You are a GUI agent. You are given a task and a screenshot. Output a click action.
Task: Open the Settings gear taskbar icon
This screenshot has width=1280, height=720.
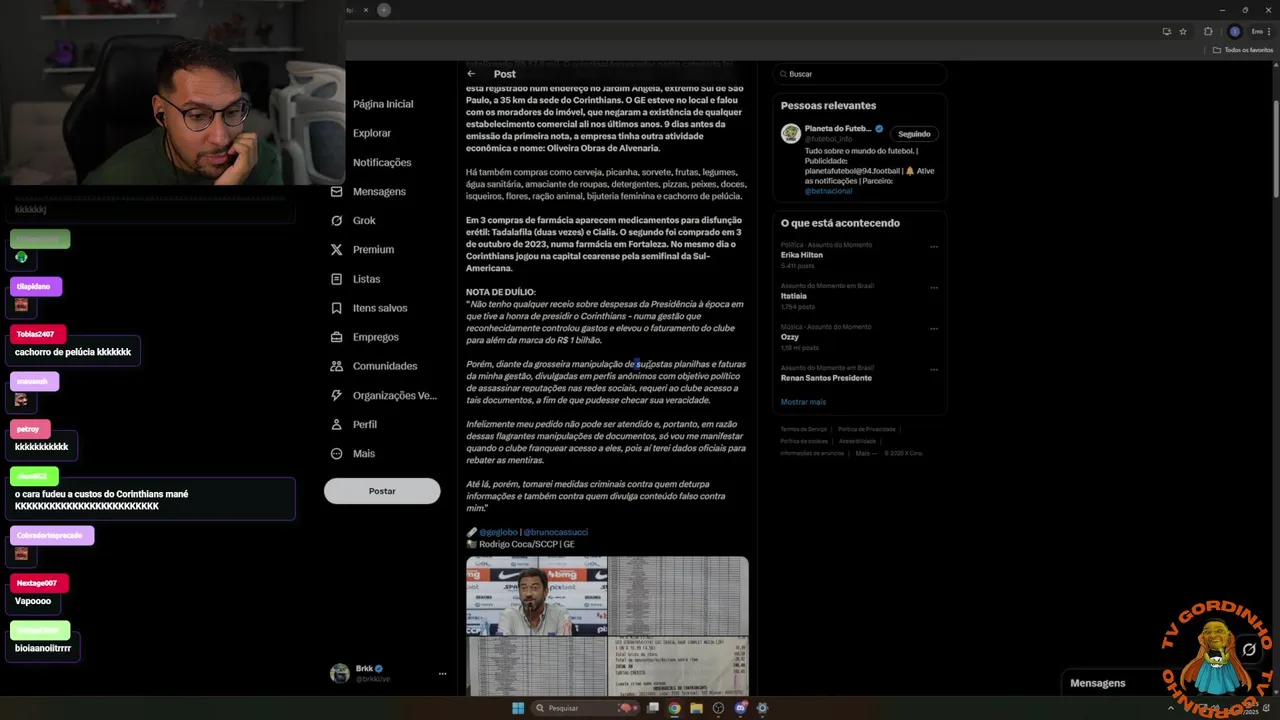coord(762,708)
